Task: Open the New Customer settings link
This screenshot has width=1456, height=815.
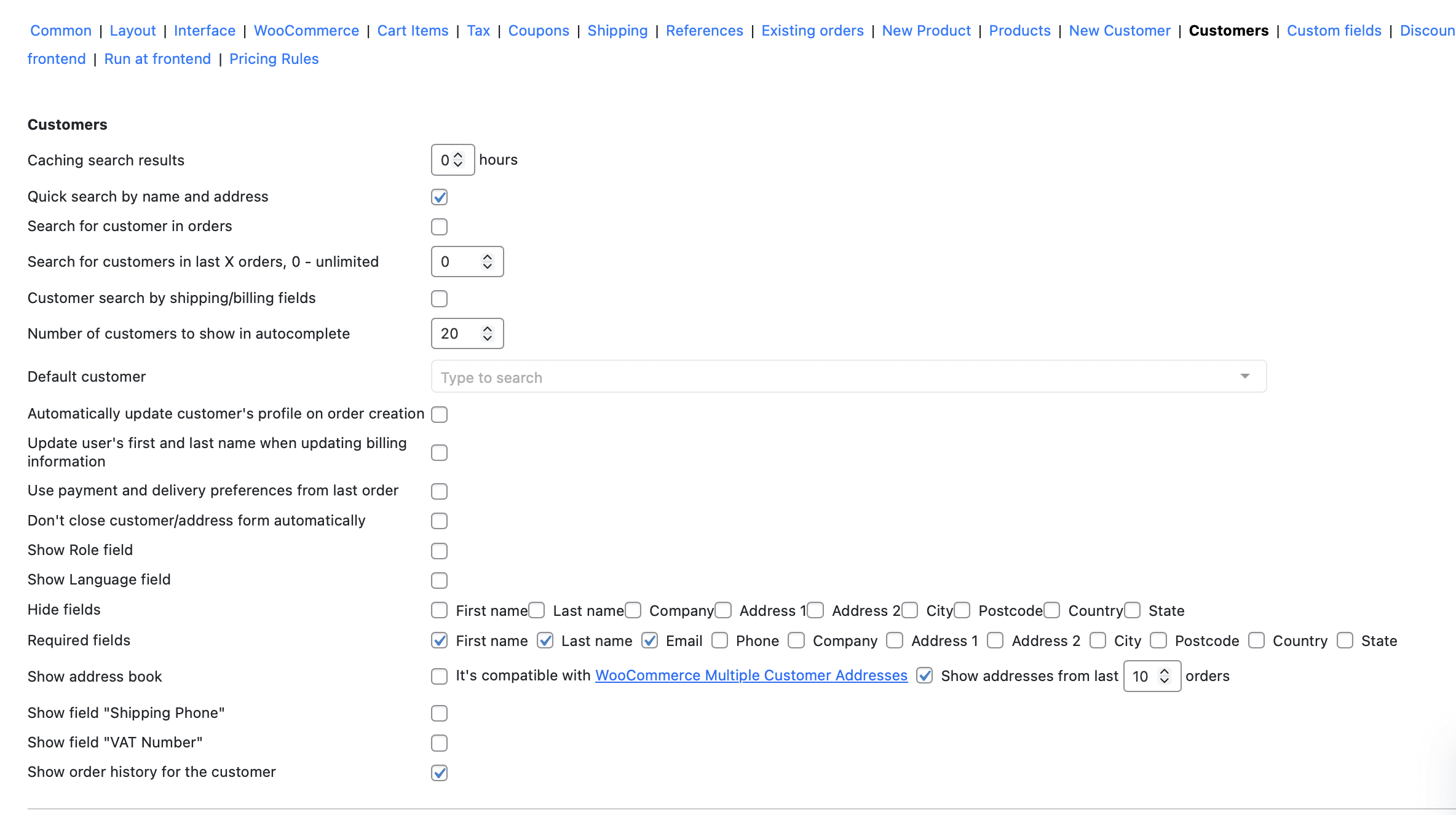Action: click(x=1119, y=31)
